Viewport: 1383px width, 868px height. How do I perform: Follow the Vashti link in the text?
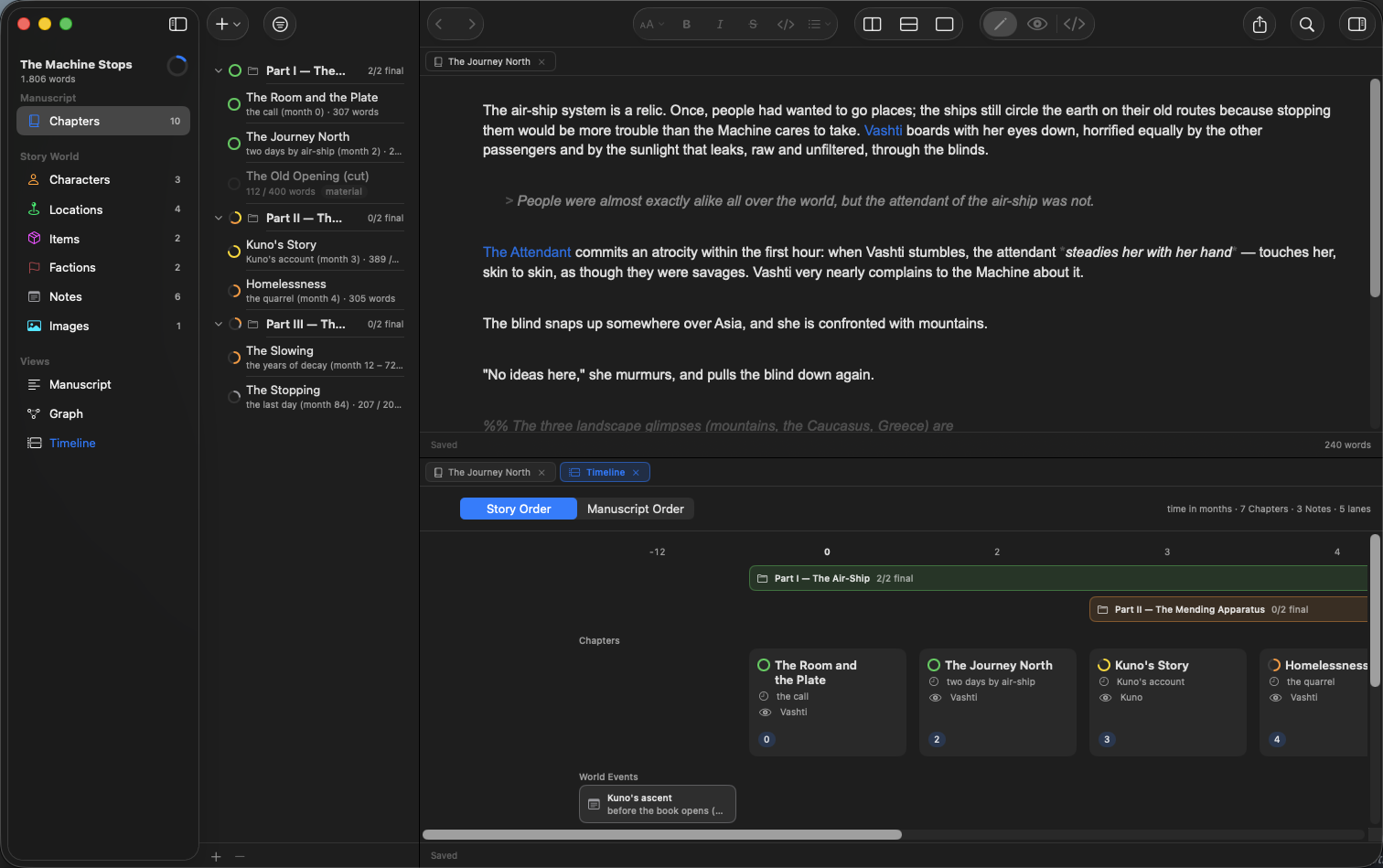coord(883,130)
